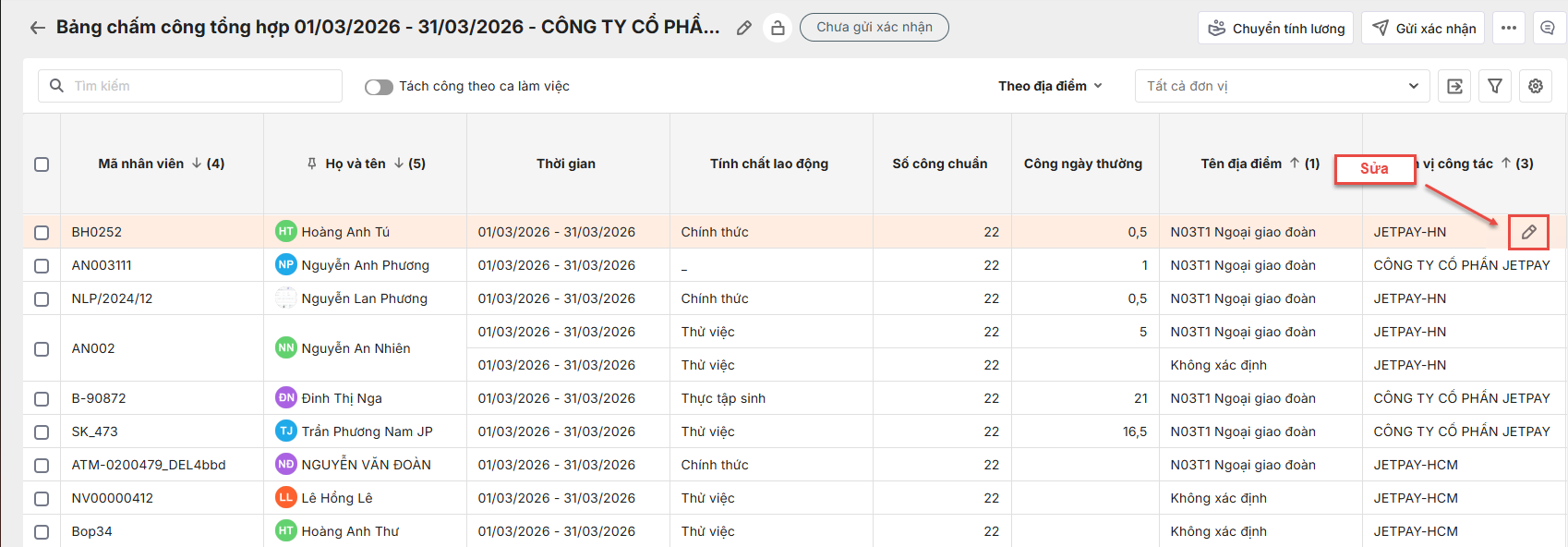Open the filter funnel icon
Viewport: 1568px width, 547px height.
point(1495,86)
